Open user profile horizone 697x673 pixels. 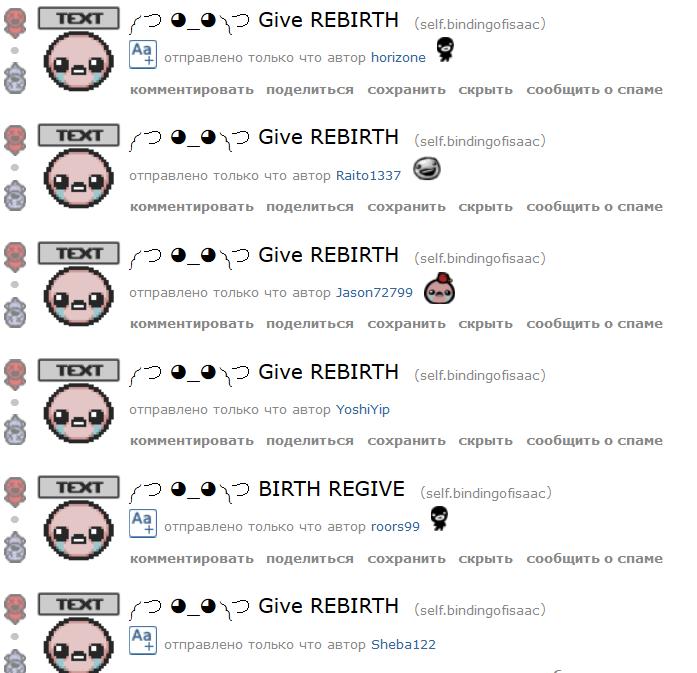point(398,58)
